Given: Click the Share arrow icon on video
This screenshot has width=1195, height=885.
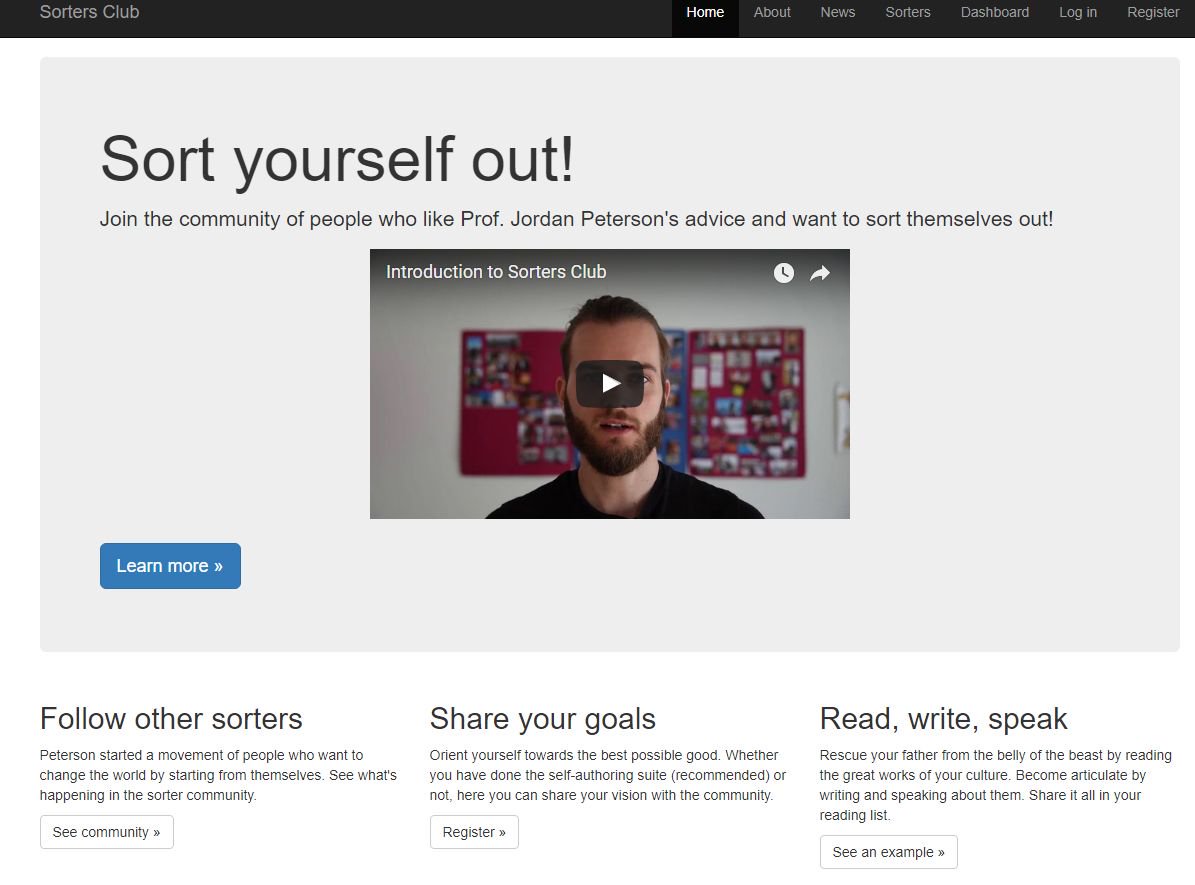Looking at the screenshot, I should (819, 273).
